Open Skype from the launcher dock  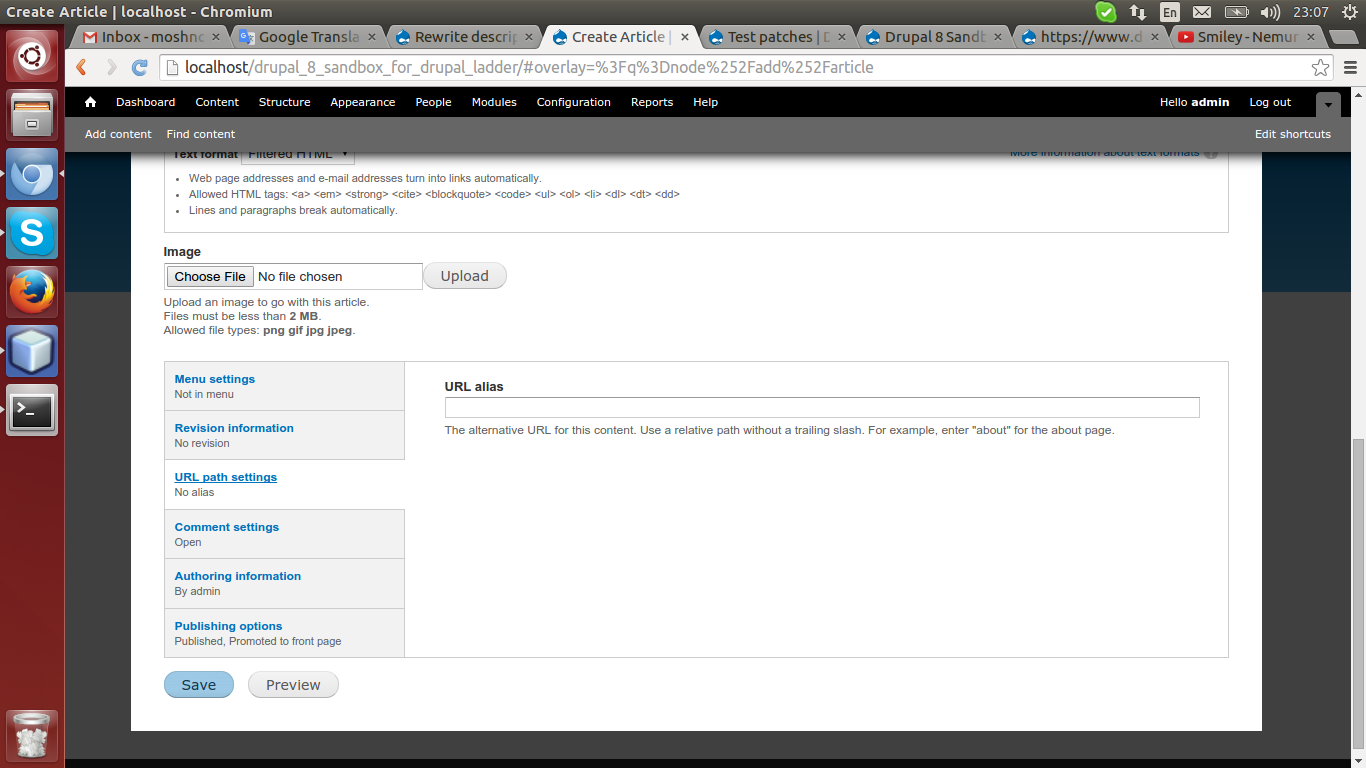coord(31,233)
